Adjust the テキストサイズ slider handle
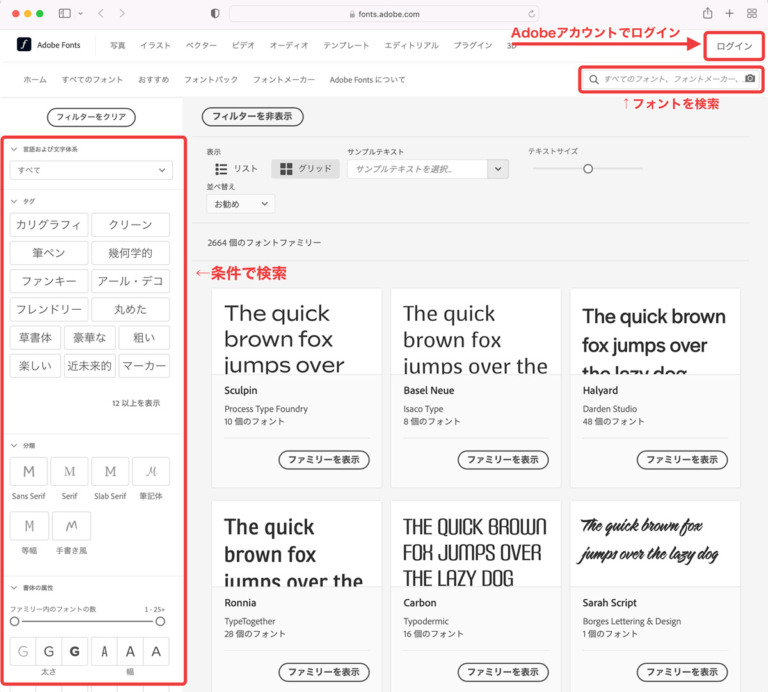Image resolution: width=768 pixels, height=692 pixels. pyautogui.click(x=588, y=168)
